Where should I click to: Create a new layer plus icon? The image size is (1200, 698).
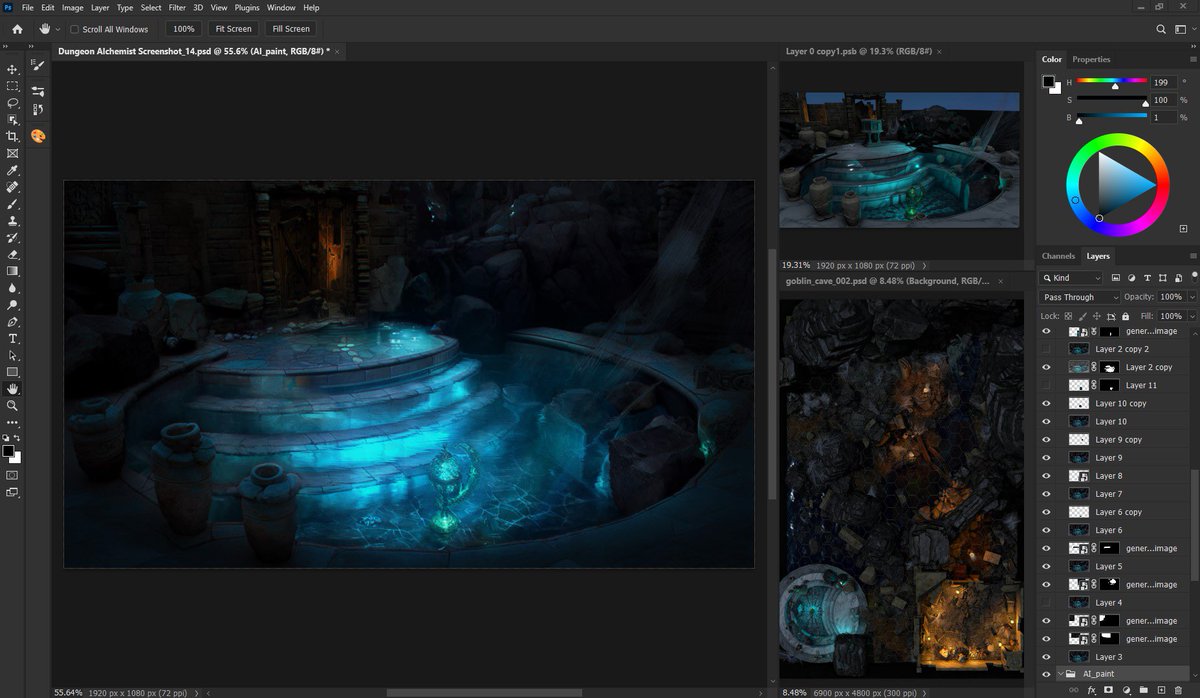[x=1161, y=690]
